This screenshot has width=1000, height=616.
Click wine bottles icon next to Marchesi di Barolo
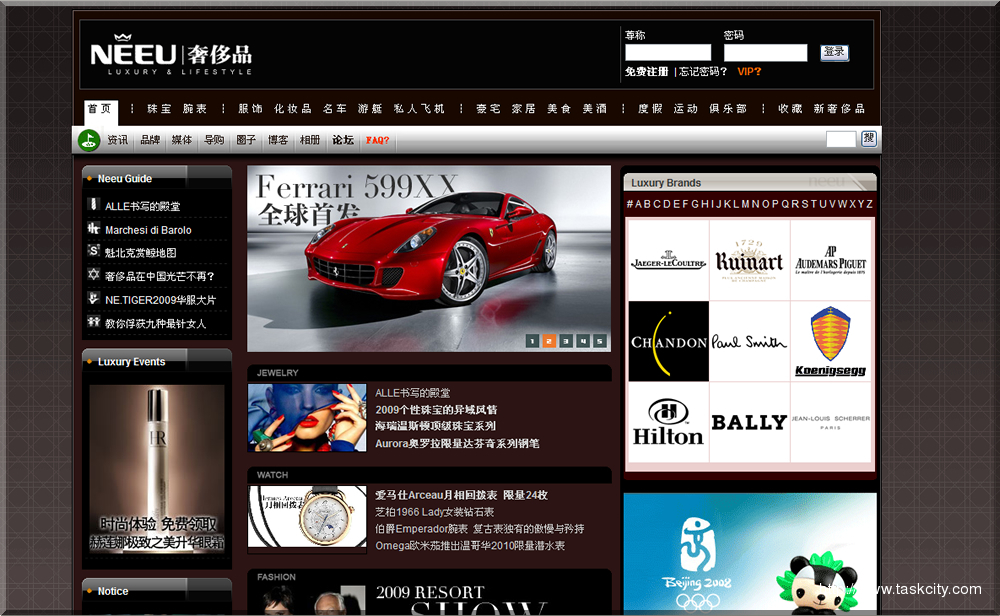[x=94, y=229]
